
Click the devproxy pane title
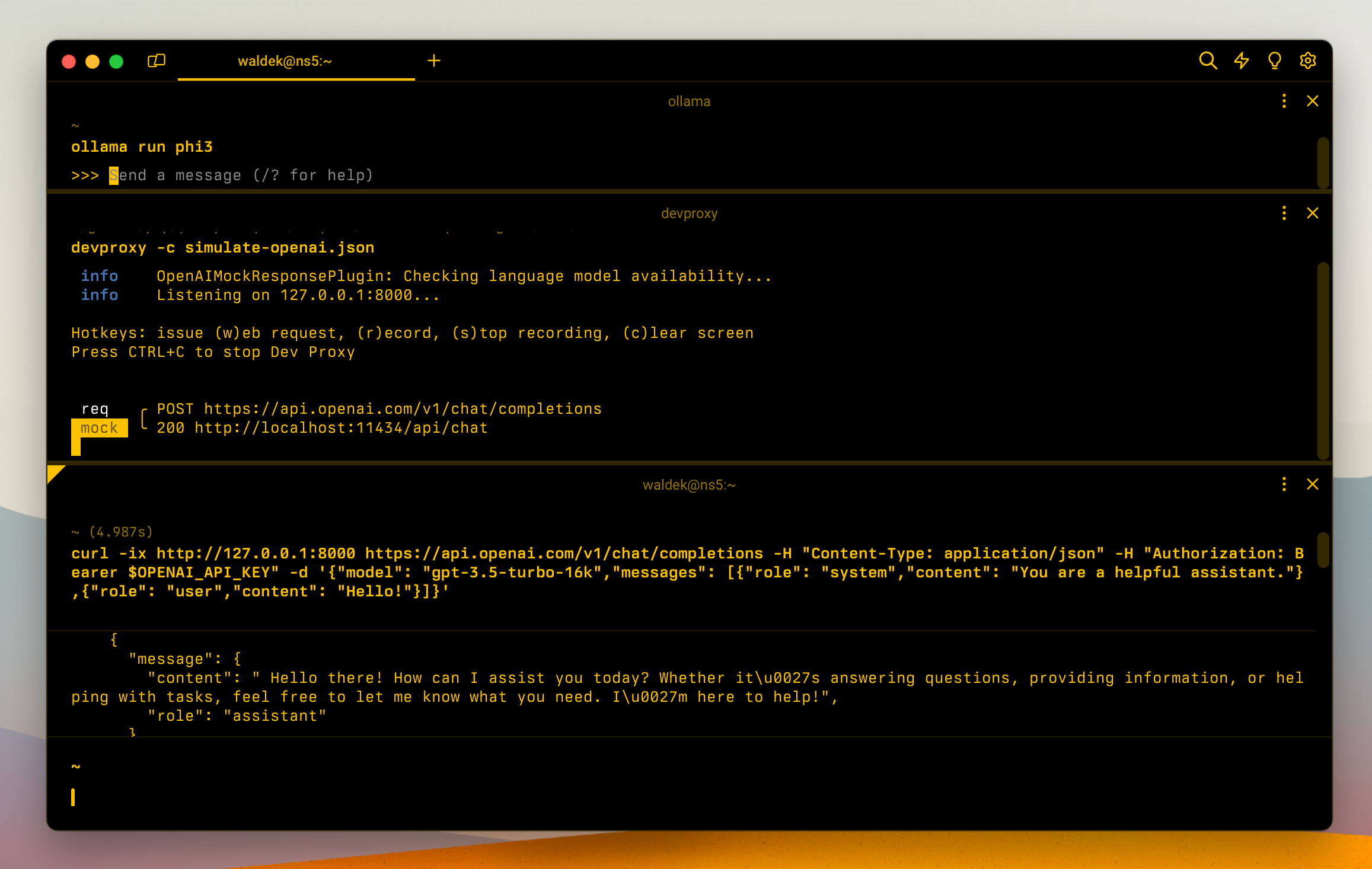[x=690, y=213]
